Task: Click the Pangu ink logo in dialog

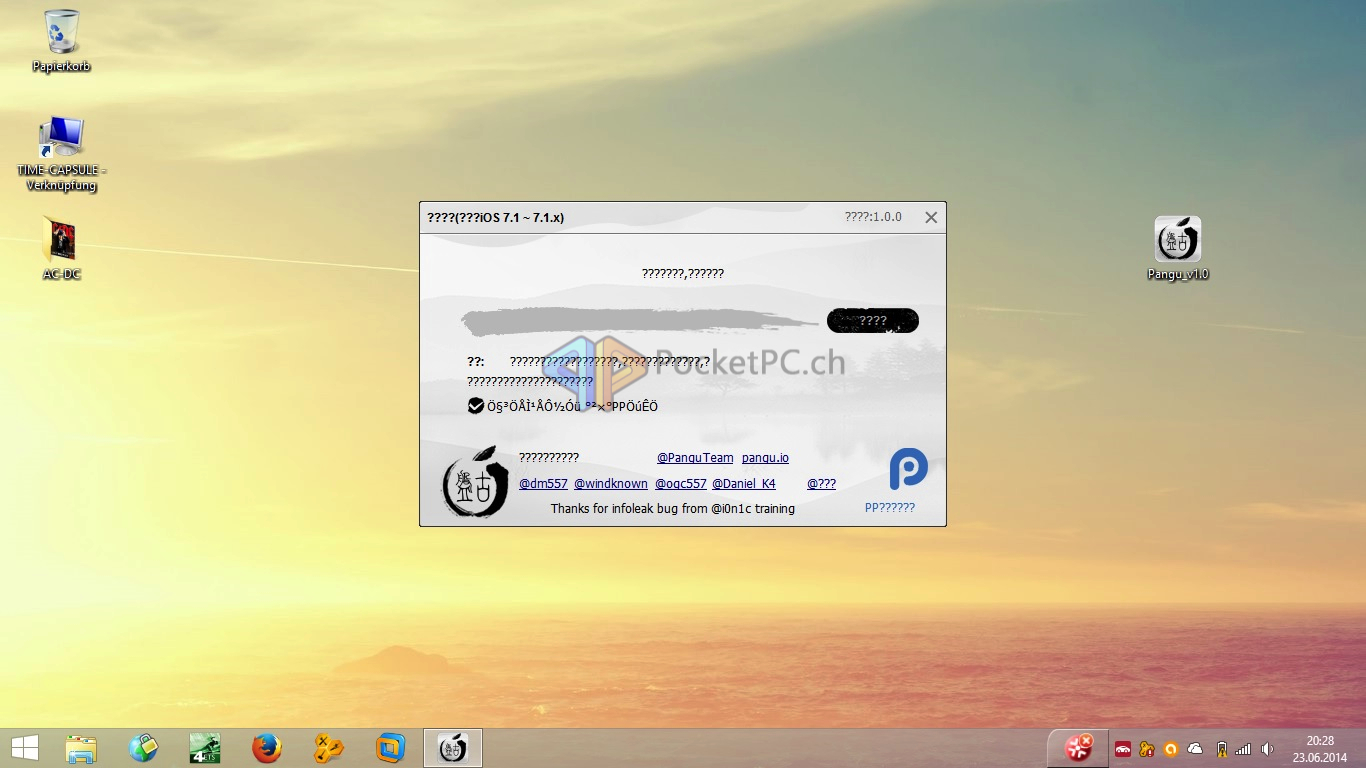Action: [475, 482]
